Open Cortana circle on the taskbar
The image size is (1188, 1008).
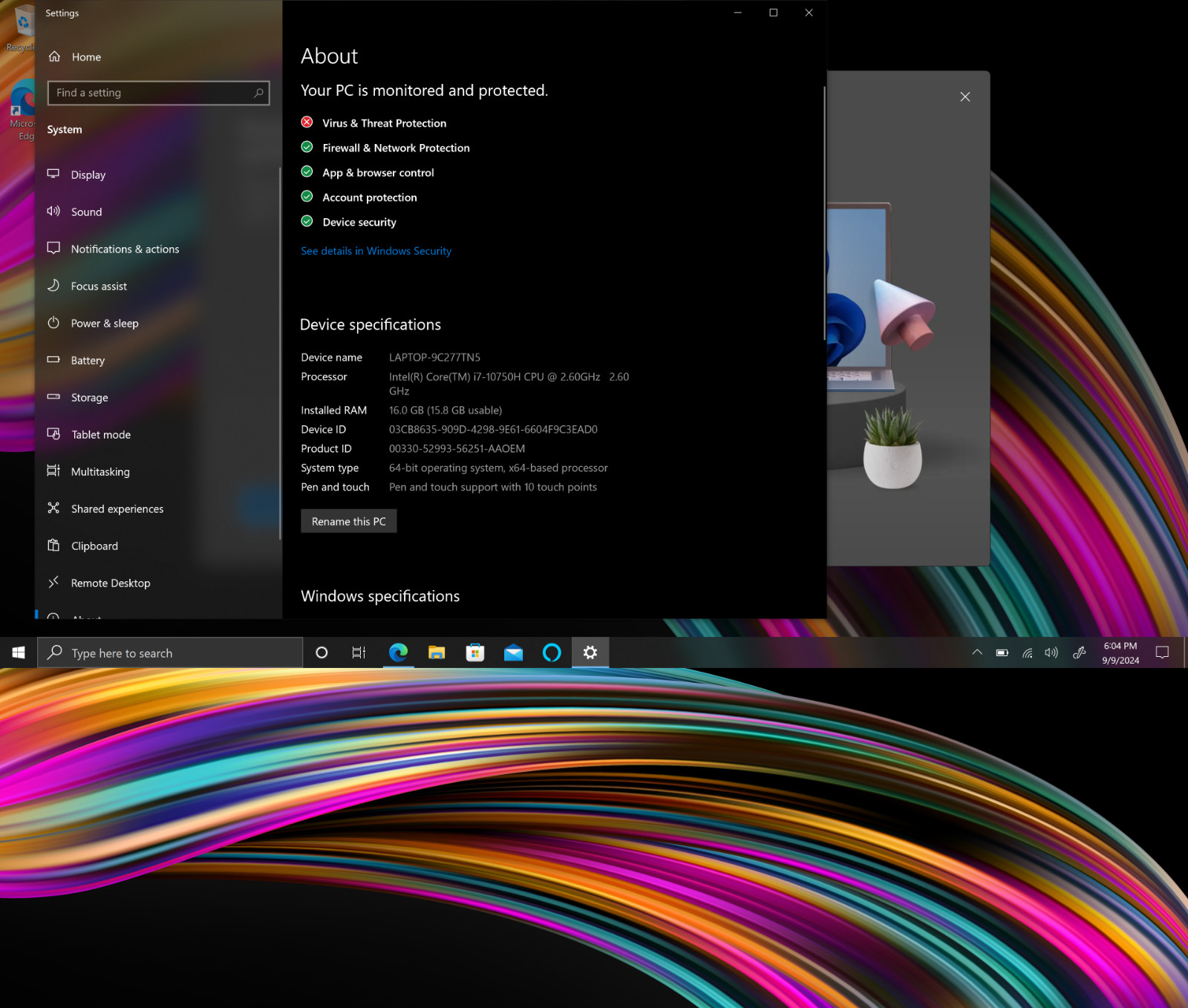(x=322, y=652)
